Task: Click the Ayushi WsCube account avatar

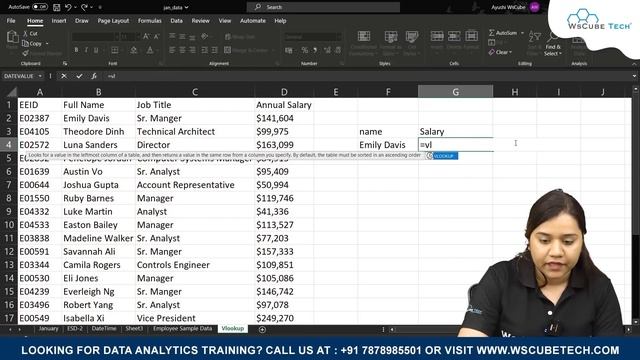Action: 534,7
